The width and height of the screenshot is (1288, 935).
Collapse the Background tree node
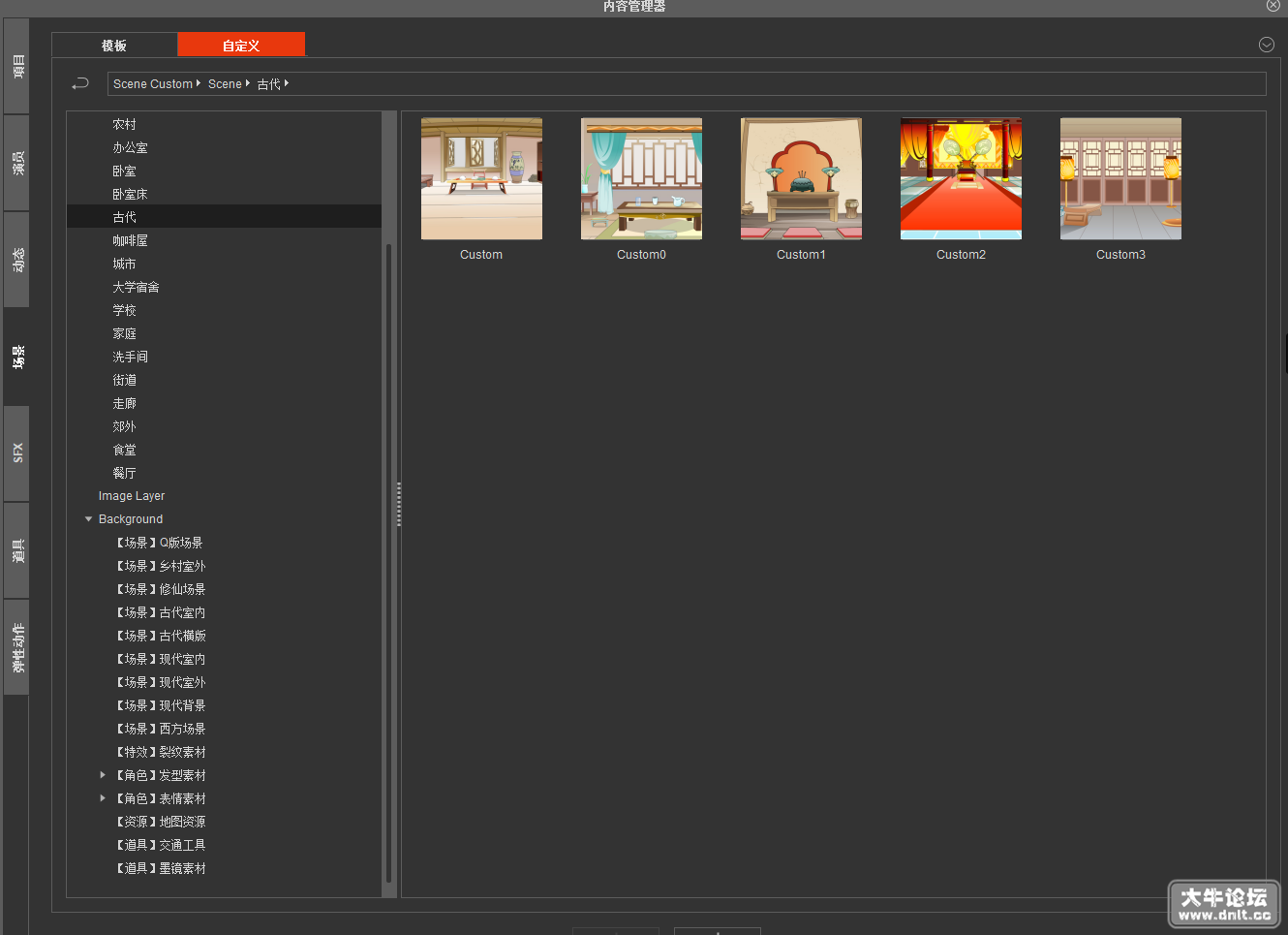click(89, 519)
